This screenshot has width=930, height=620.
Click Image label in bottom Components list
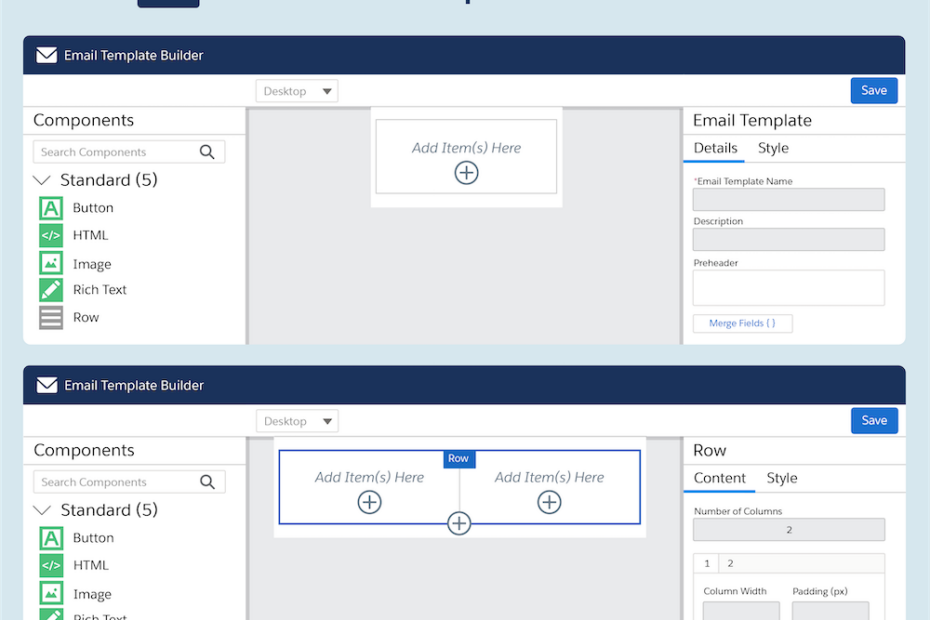[x=92, y=594]
